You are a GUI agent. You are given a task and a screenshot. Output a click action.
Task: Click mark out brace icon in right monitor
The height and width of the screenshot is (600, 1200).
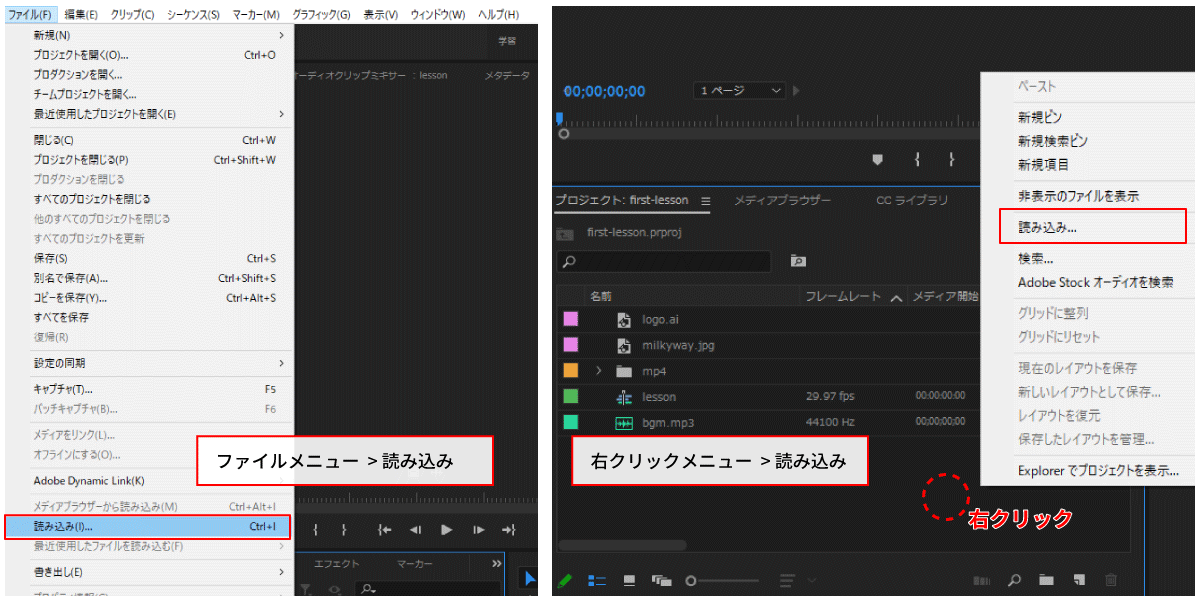pos(951,159)
